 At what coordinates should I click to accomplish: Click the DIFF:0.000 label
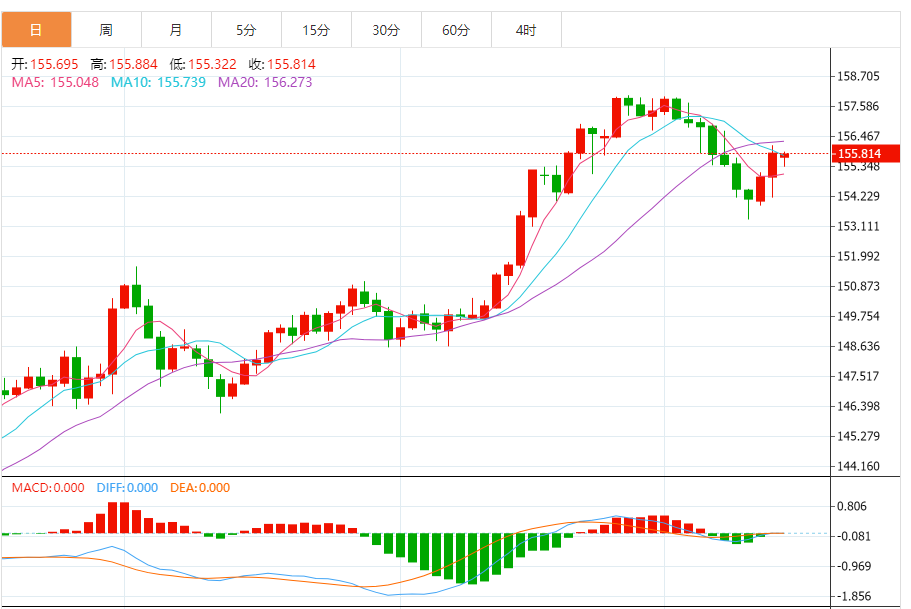127,488
